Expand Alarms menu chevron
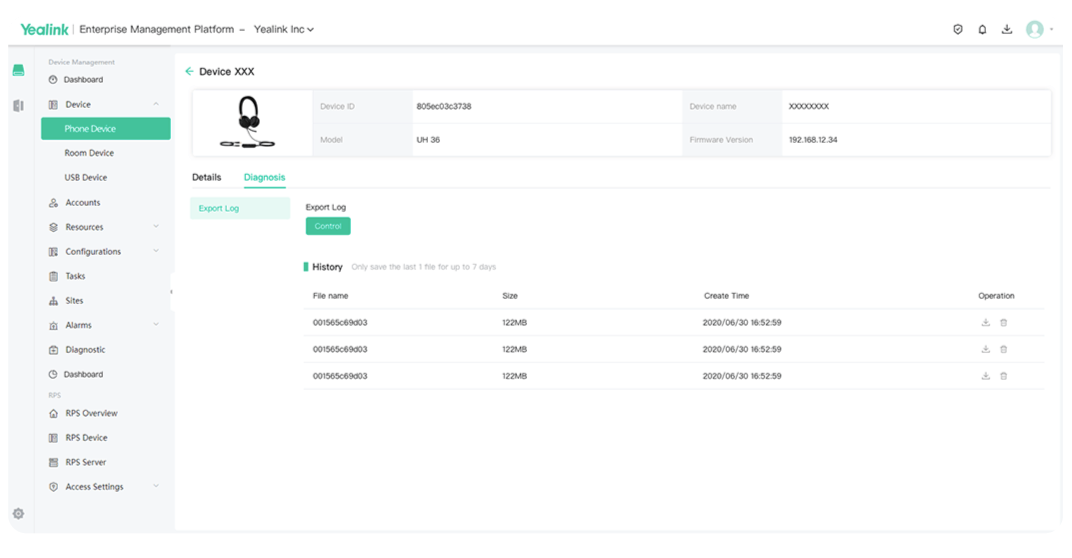This screenshot has width=1072, height=558. click(156, 324)
